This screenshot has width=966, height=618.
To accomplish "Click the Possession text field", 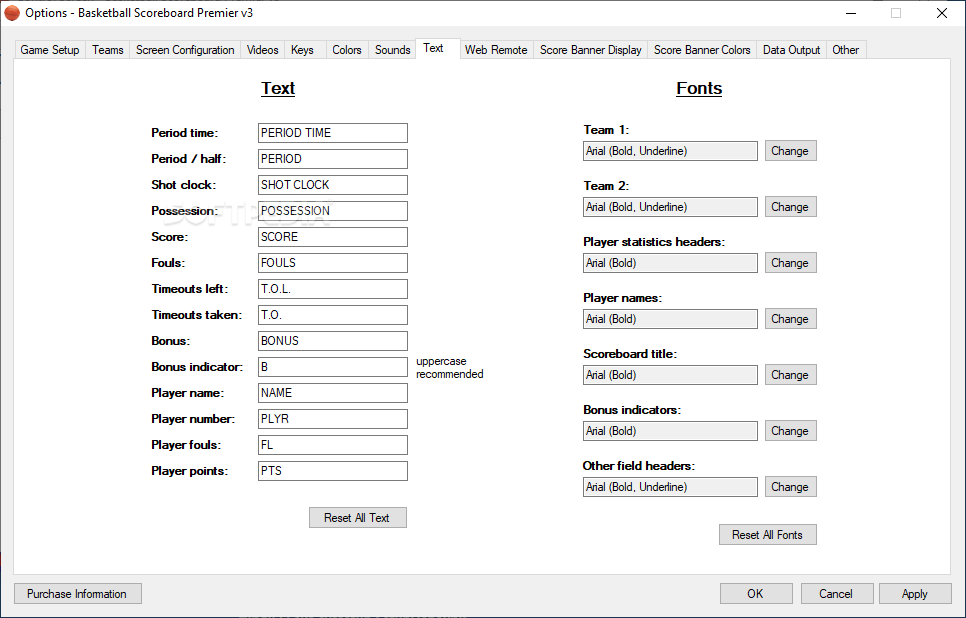I will (333, 211).
